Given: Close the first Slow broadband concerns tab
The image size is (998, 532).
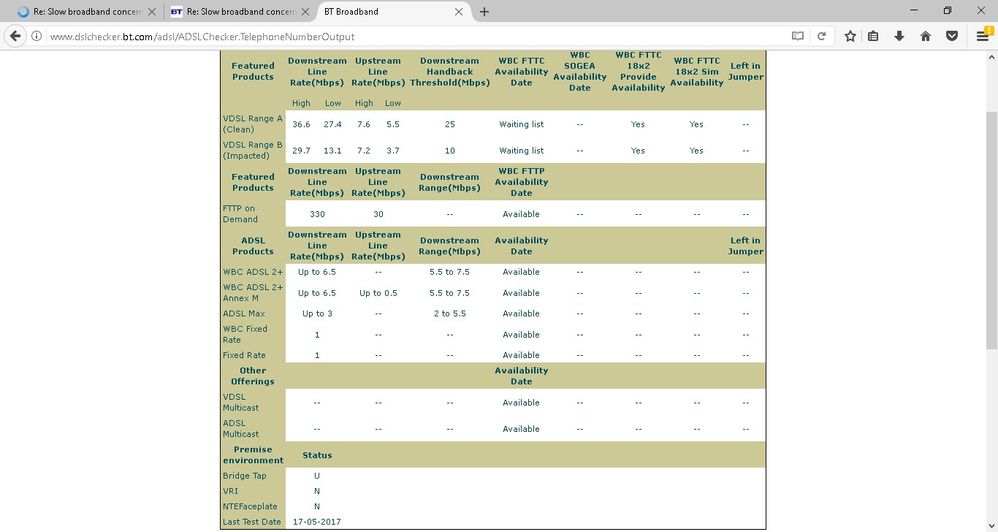Looking at the screenshot, I should tap(151, 11).
